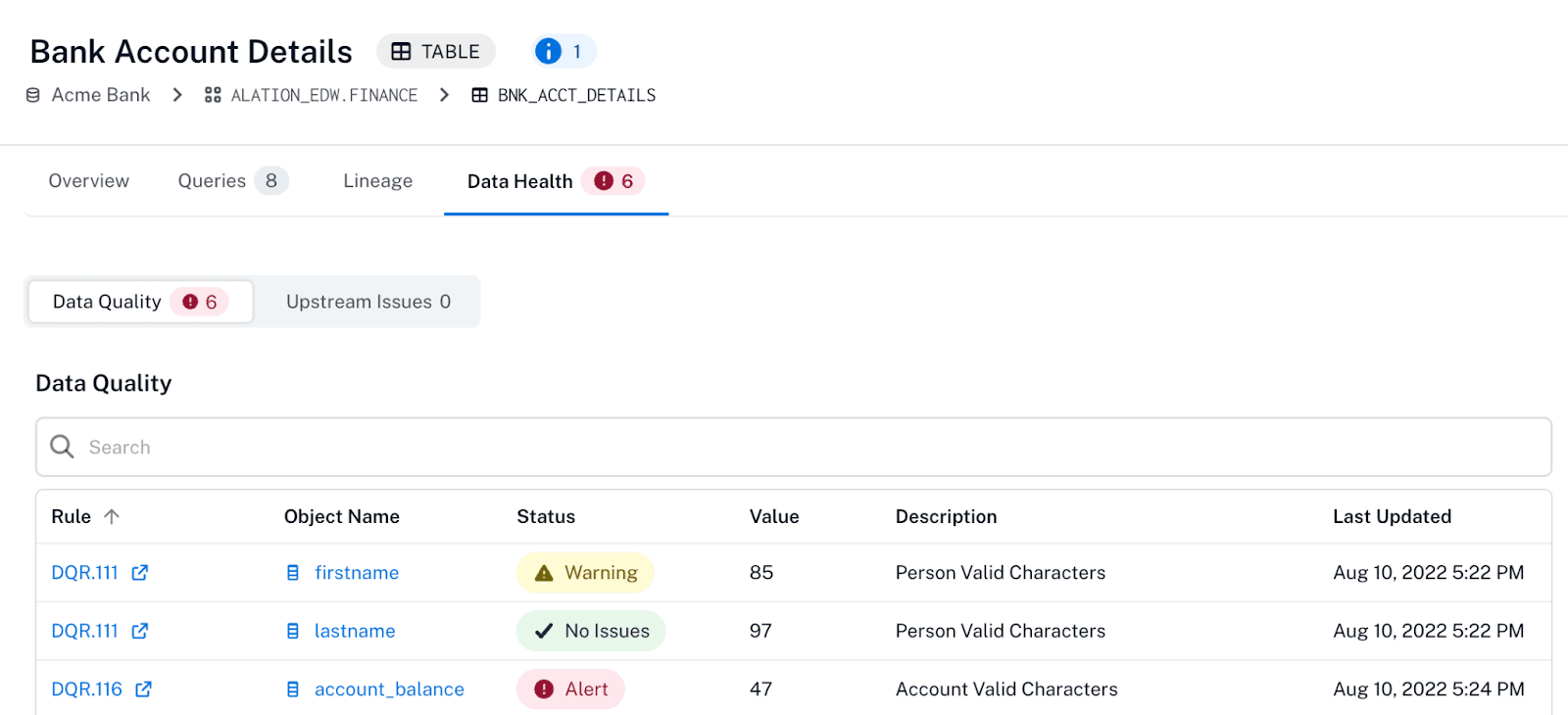1568x715 pixels.
Task: Sort by Rule column arrow
Action: coord(112,516)
